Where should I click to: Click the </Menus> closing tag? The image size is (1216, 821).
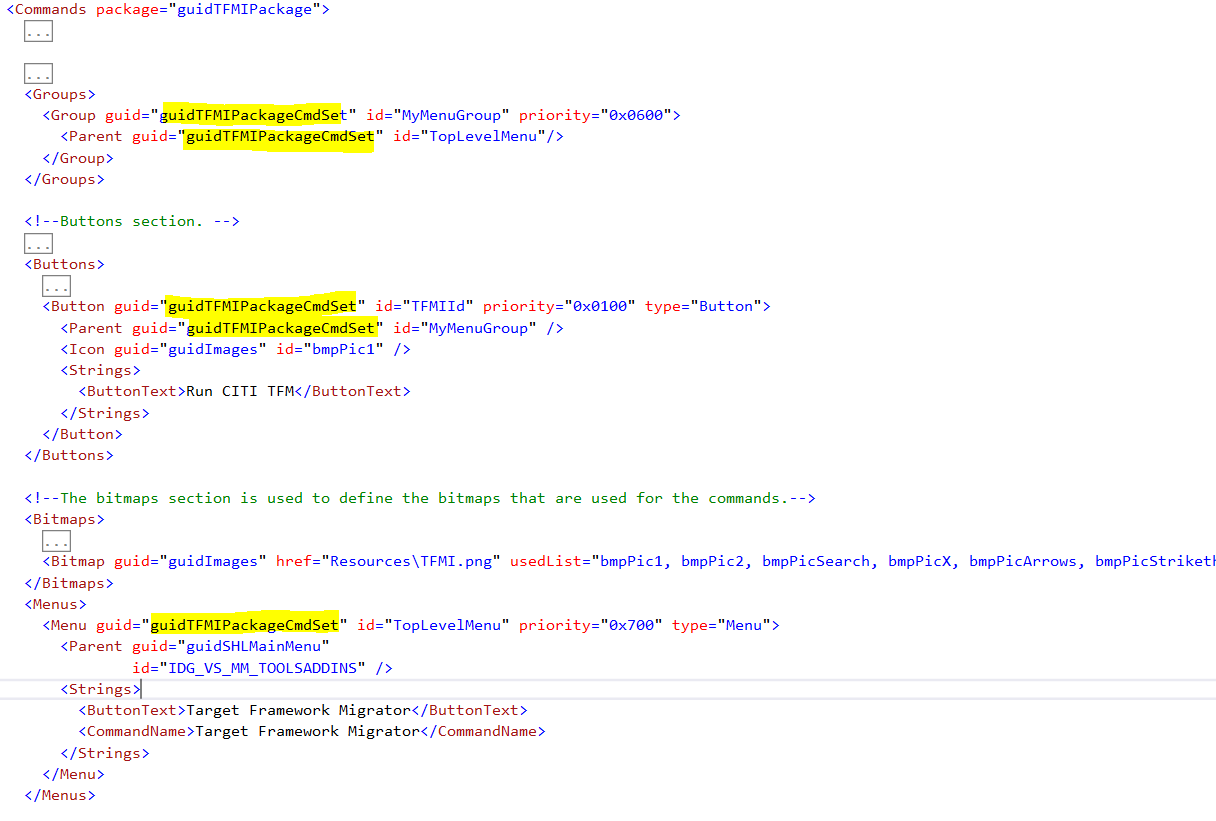click(60, 795)
